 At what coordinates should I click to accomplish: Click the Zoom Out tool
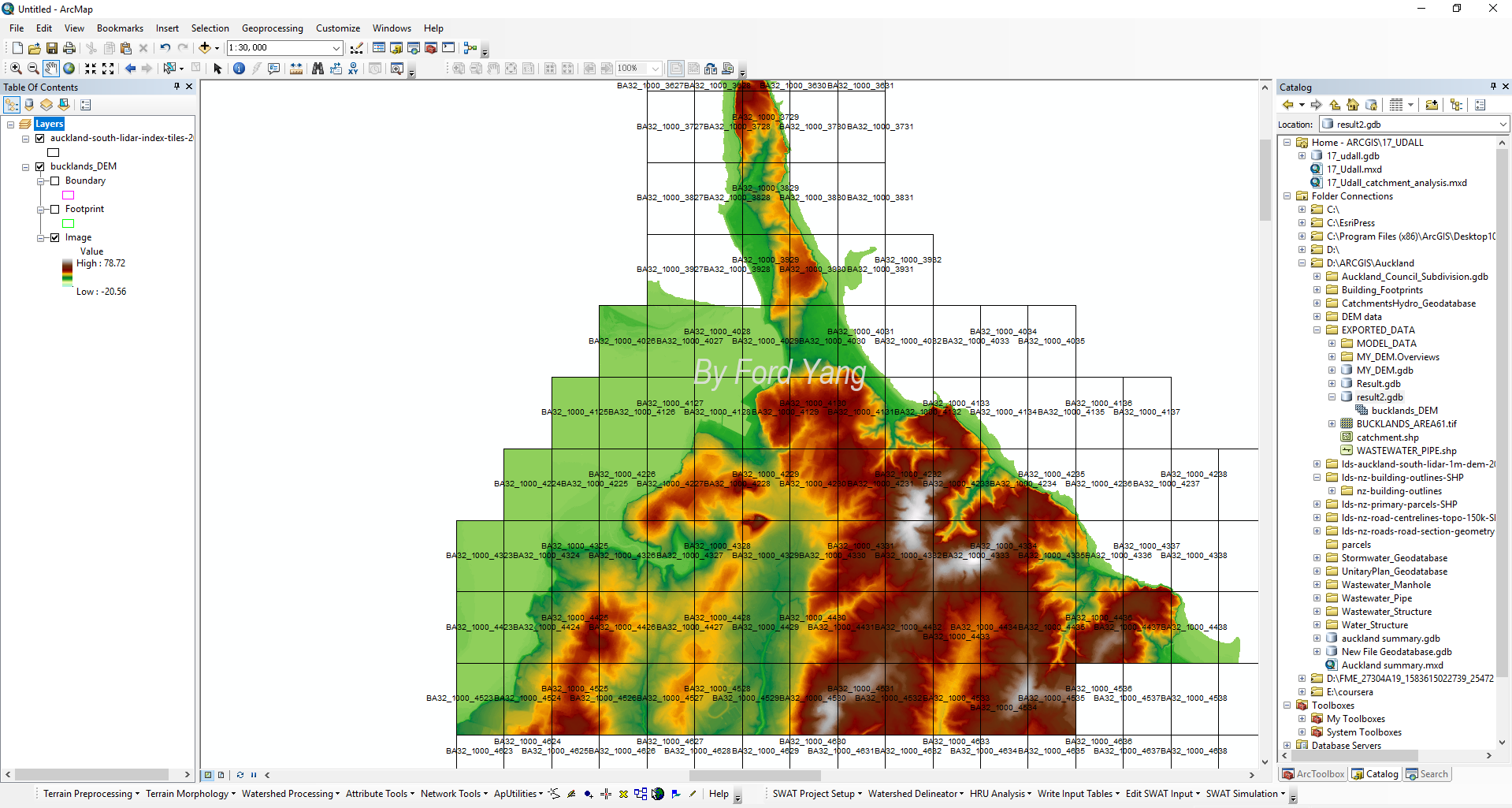[33, 69]
